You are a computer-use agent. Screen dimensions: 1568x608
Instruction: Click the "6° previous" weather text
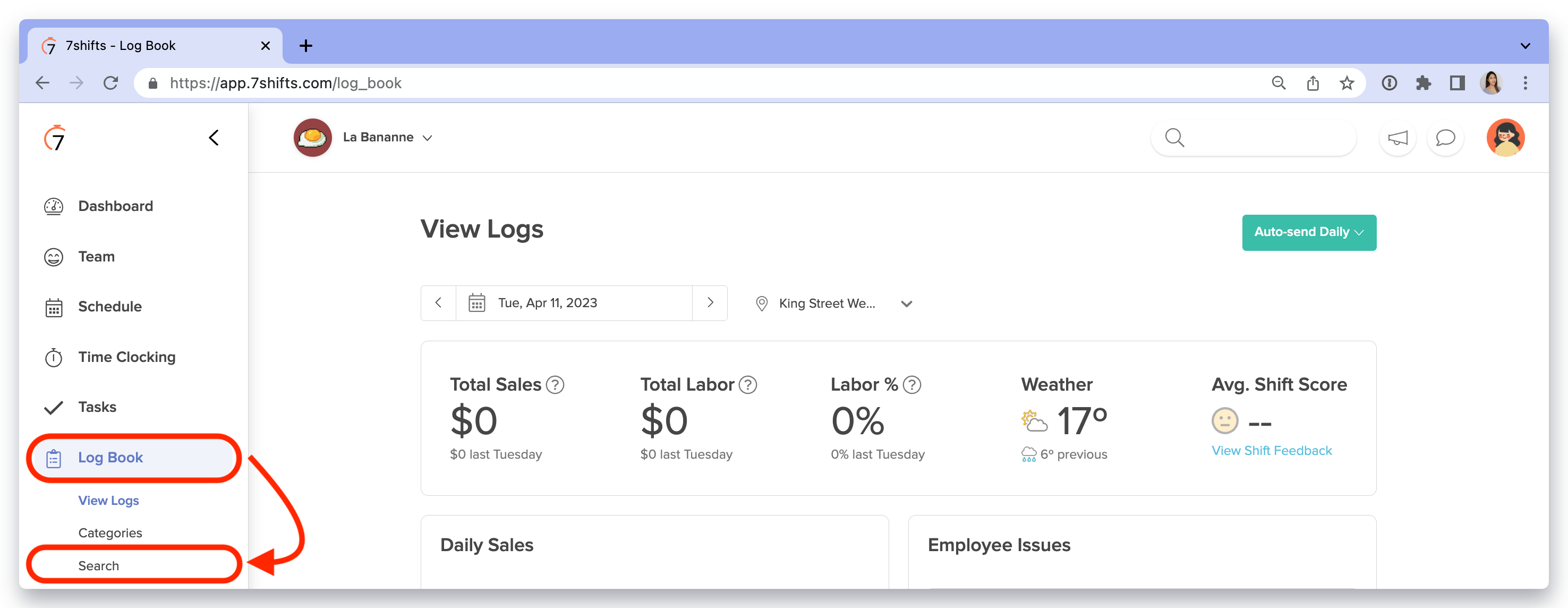click(x=1073, y=454)
